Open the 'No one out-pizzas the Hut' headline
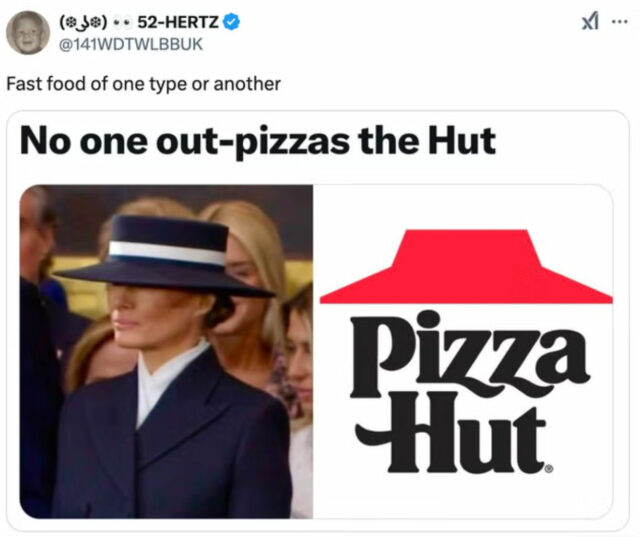This screenshot has width=640, height=537. click(x=258, y=141)
